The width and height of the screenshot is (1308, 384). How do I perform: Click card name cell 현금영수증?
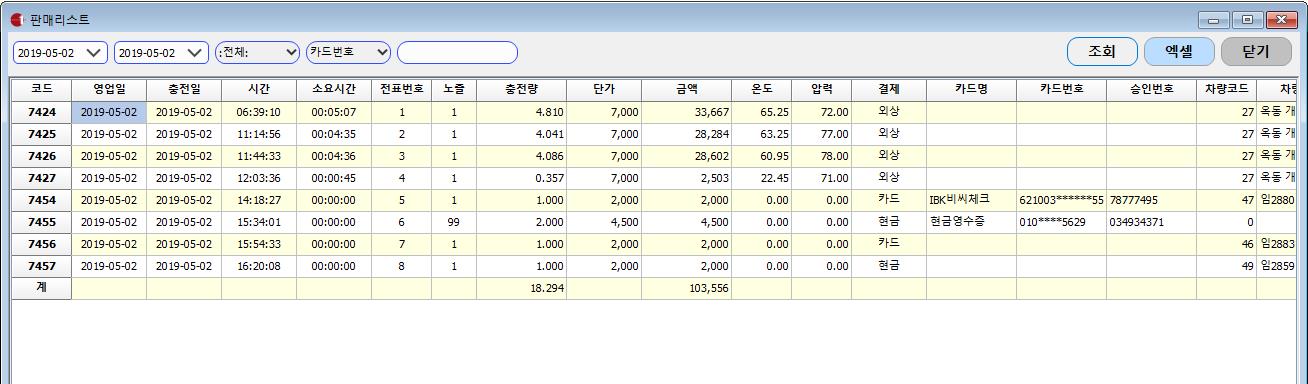point(972,222)
